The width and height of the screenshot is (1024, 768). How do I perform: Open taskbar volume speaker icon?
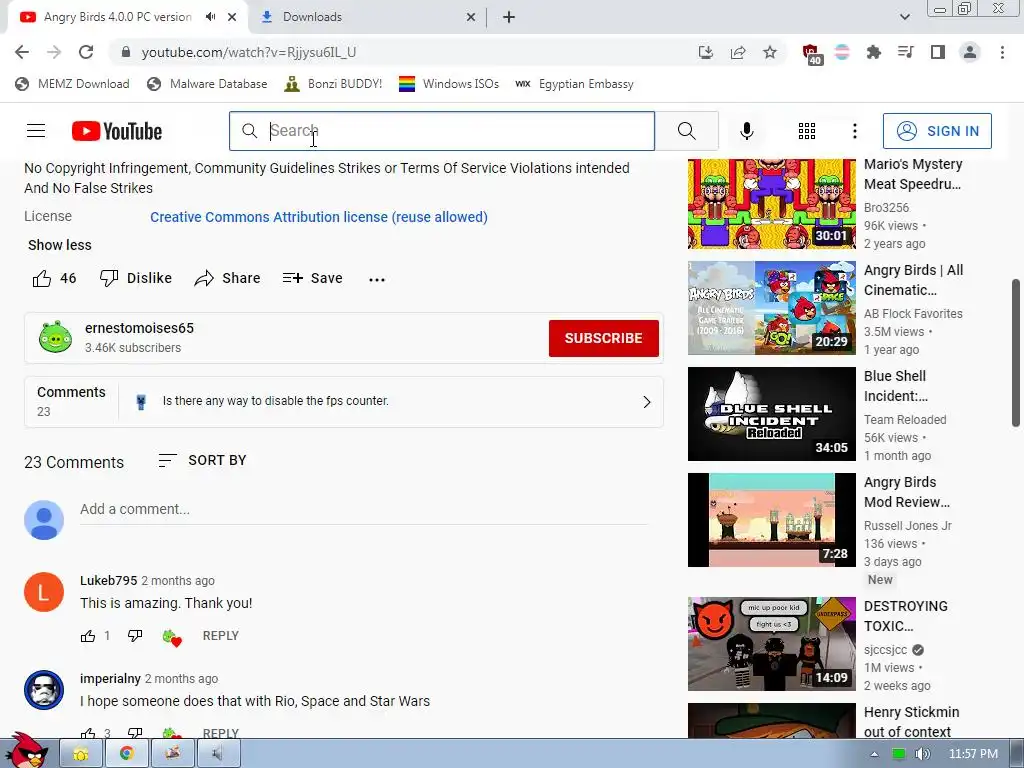click(922, 754)
